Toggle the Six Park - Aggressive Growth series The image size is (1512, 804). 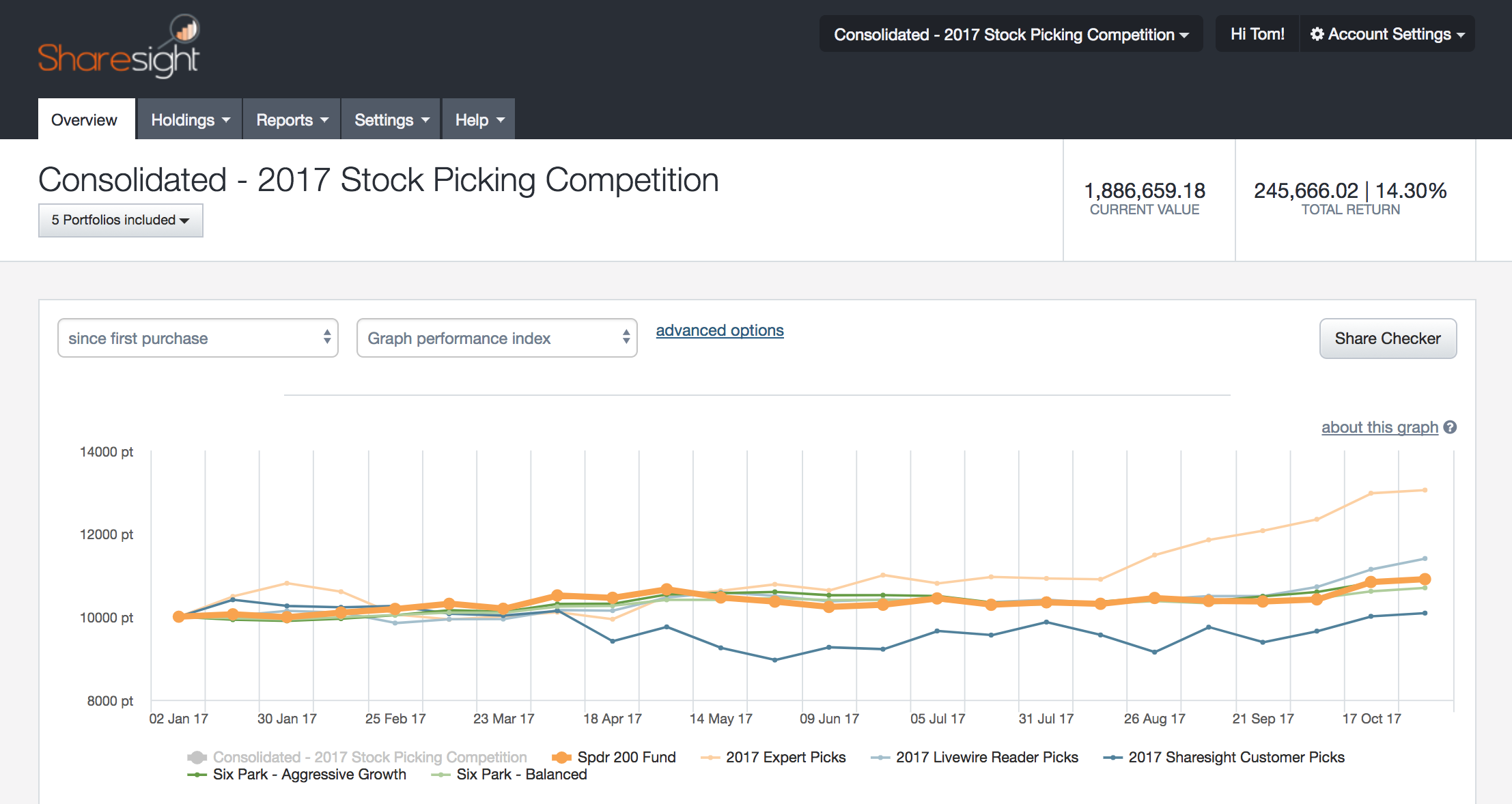(197, 775)
